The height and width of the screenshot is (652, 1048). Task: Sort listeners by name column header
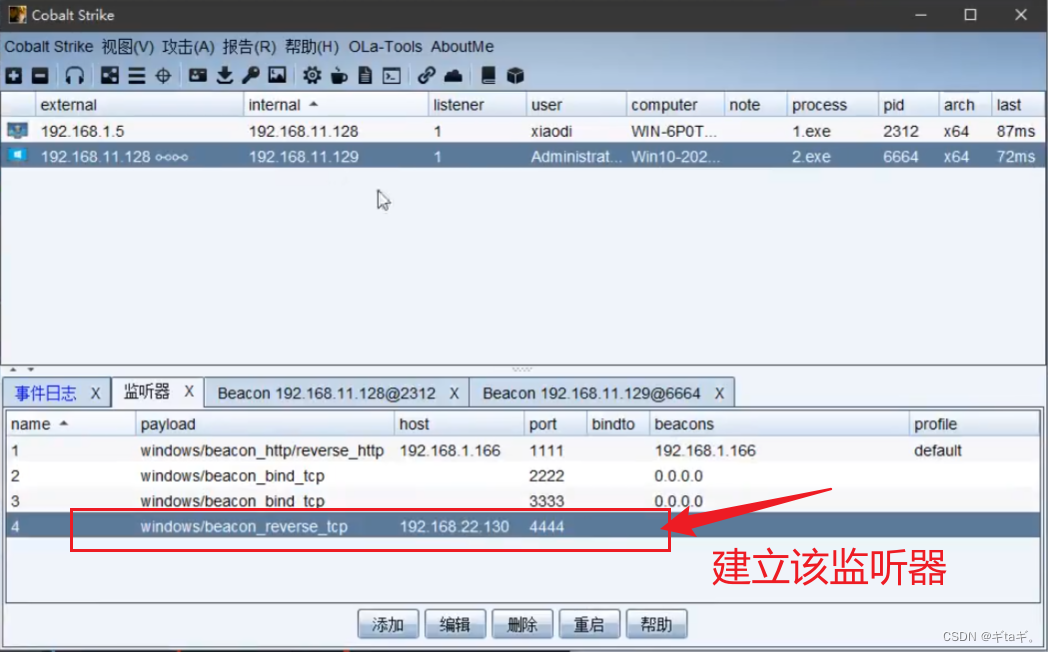click(x=70, y=424)
